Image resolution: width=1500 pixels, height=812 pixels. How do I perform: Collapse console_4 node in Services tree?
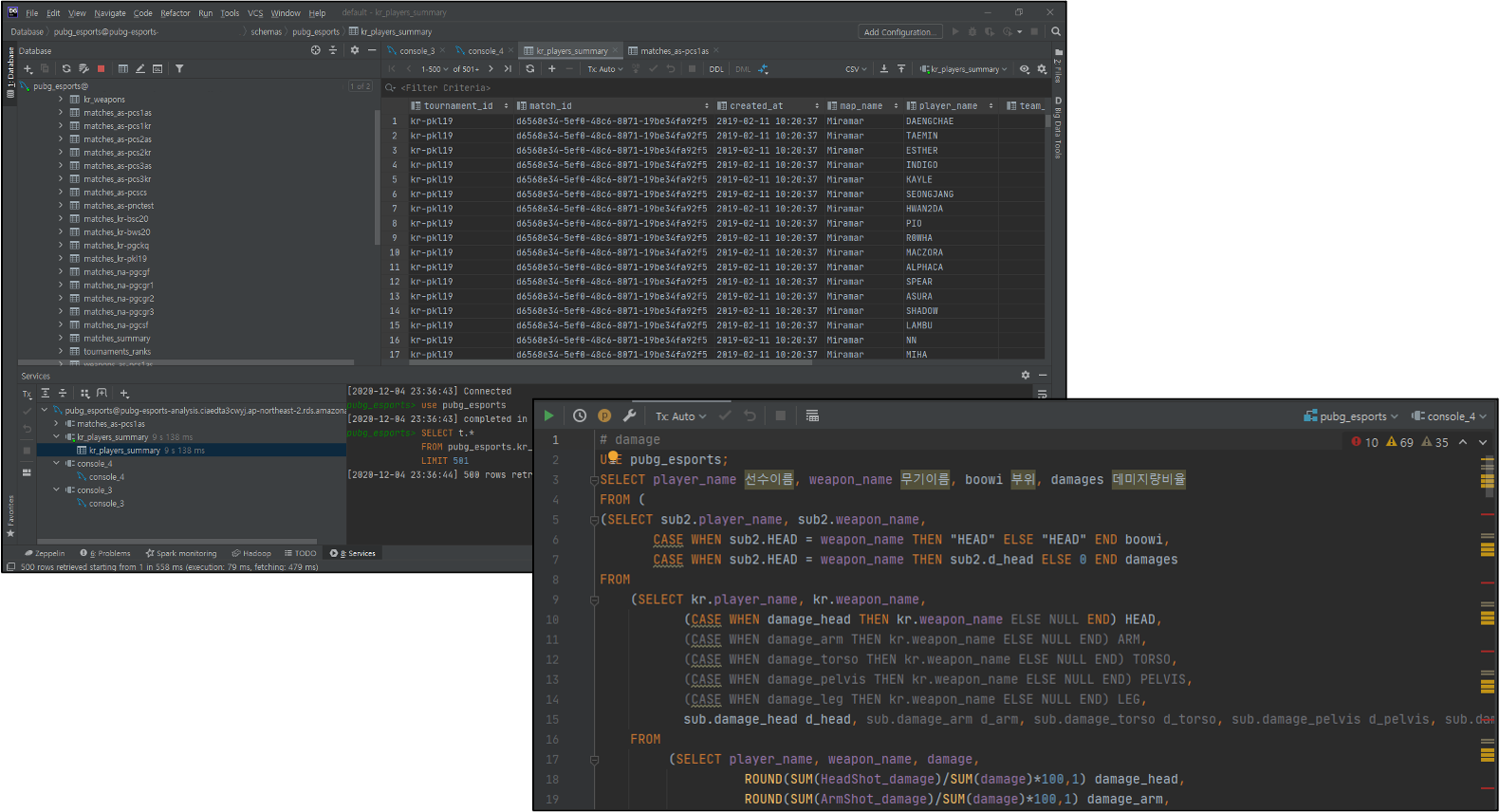[56, 463]
